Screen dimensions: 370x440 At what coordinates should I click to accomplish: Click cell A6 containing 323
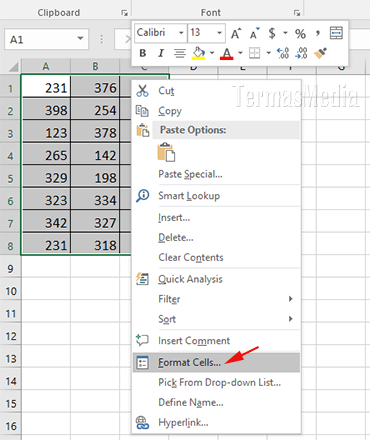(x=46, y=200)
